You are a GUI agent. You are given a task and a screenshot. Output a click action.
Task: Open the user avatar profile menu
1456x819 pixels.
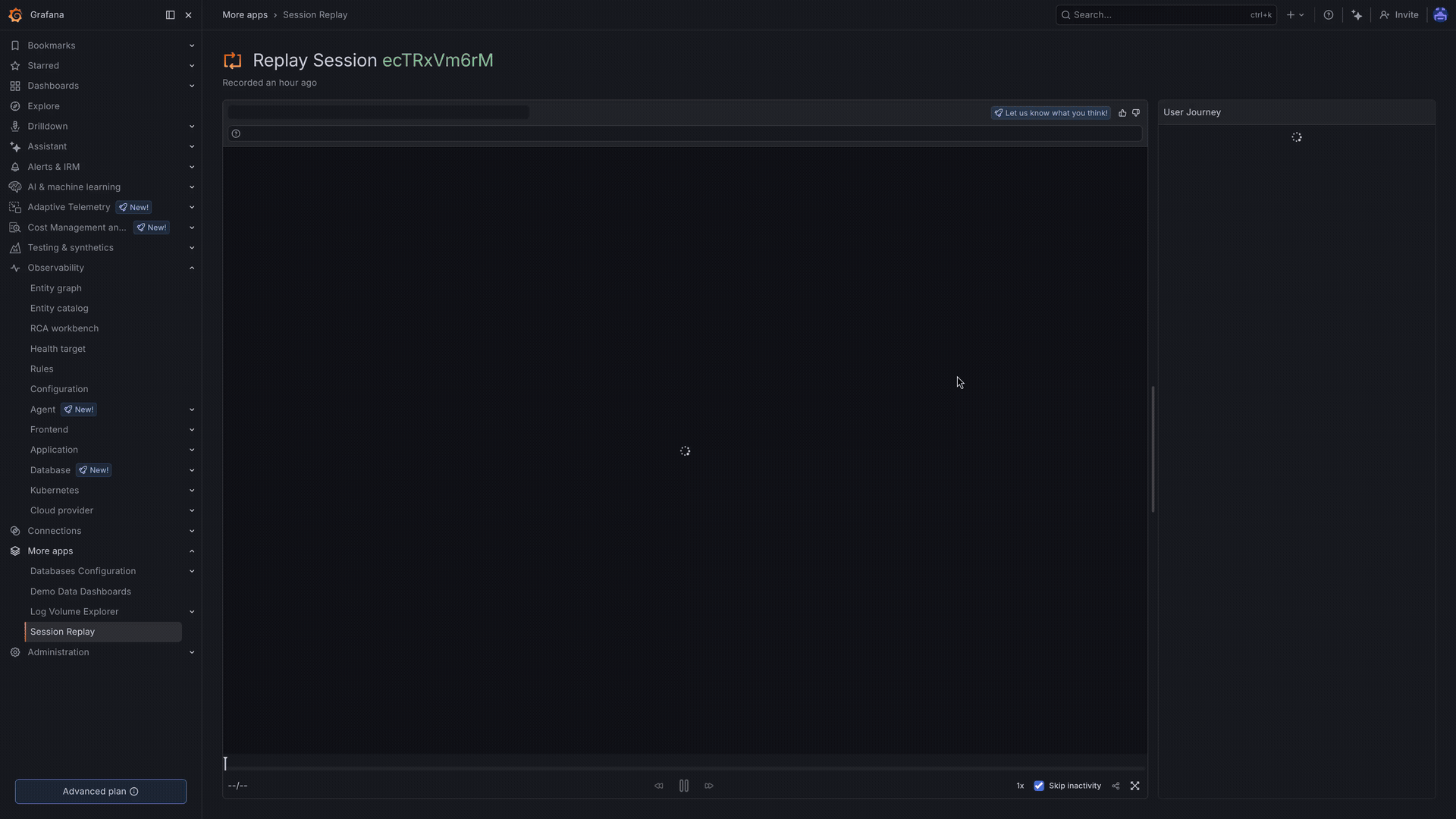coord(1440,15)
